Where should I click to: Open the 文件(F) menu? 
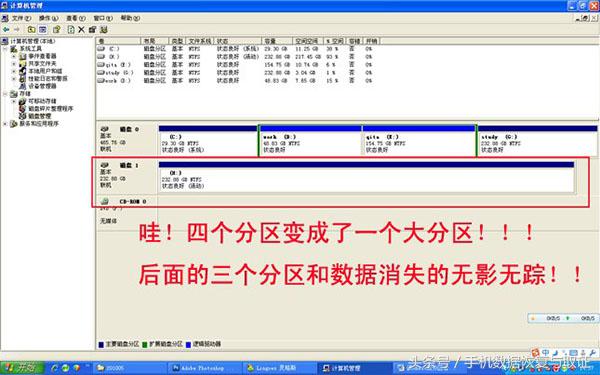pos(21,18)
